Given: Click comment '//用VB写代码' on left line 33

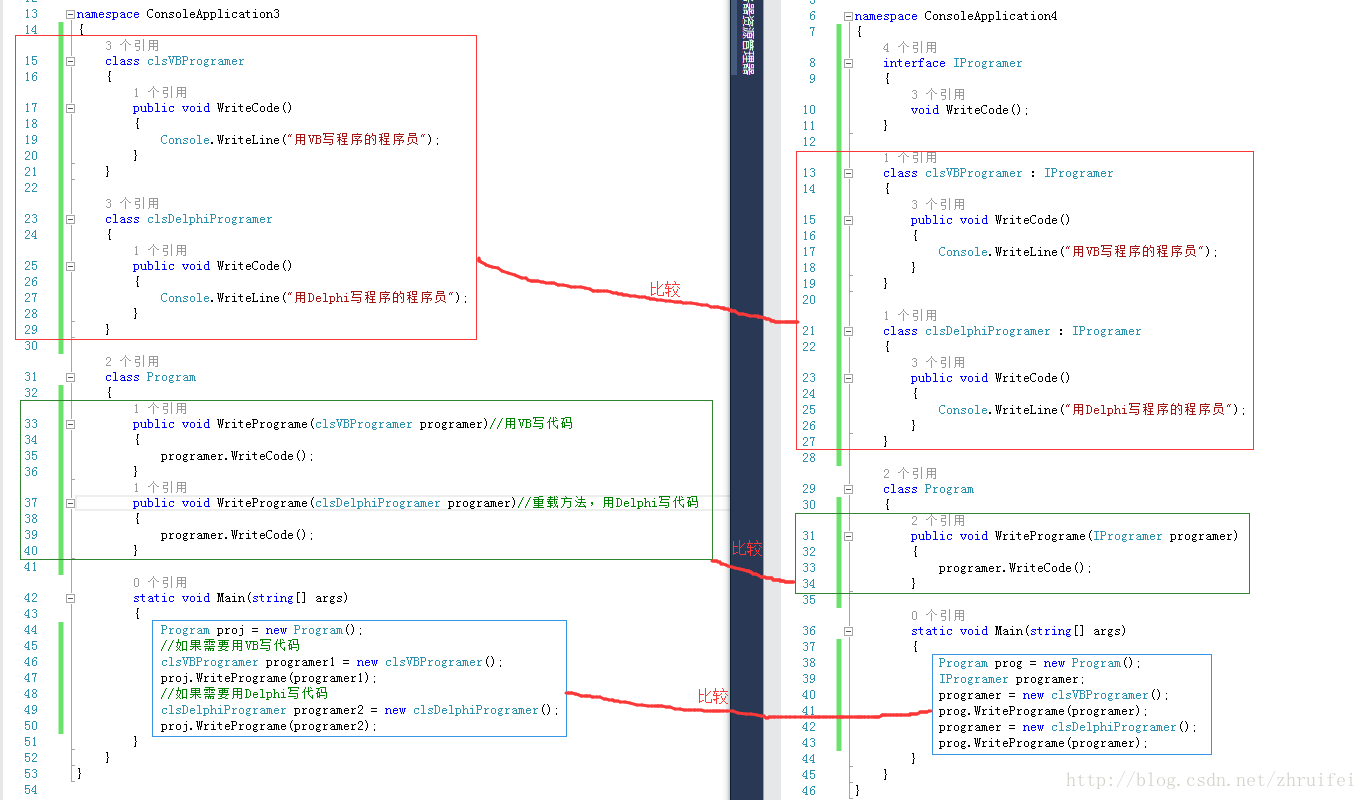Looking at the screenshot, I should click(x=531, y=424).
